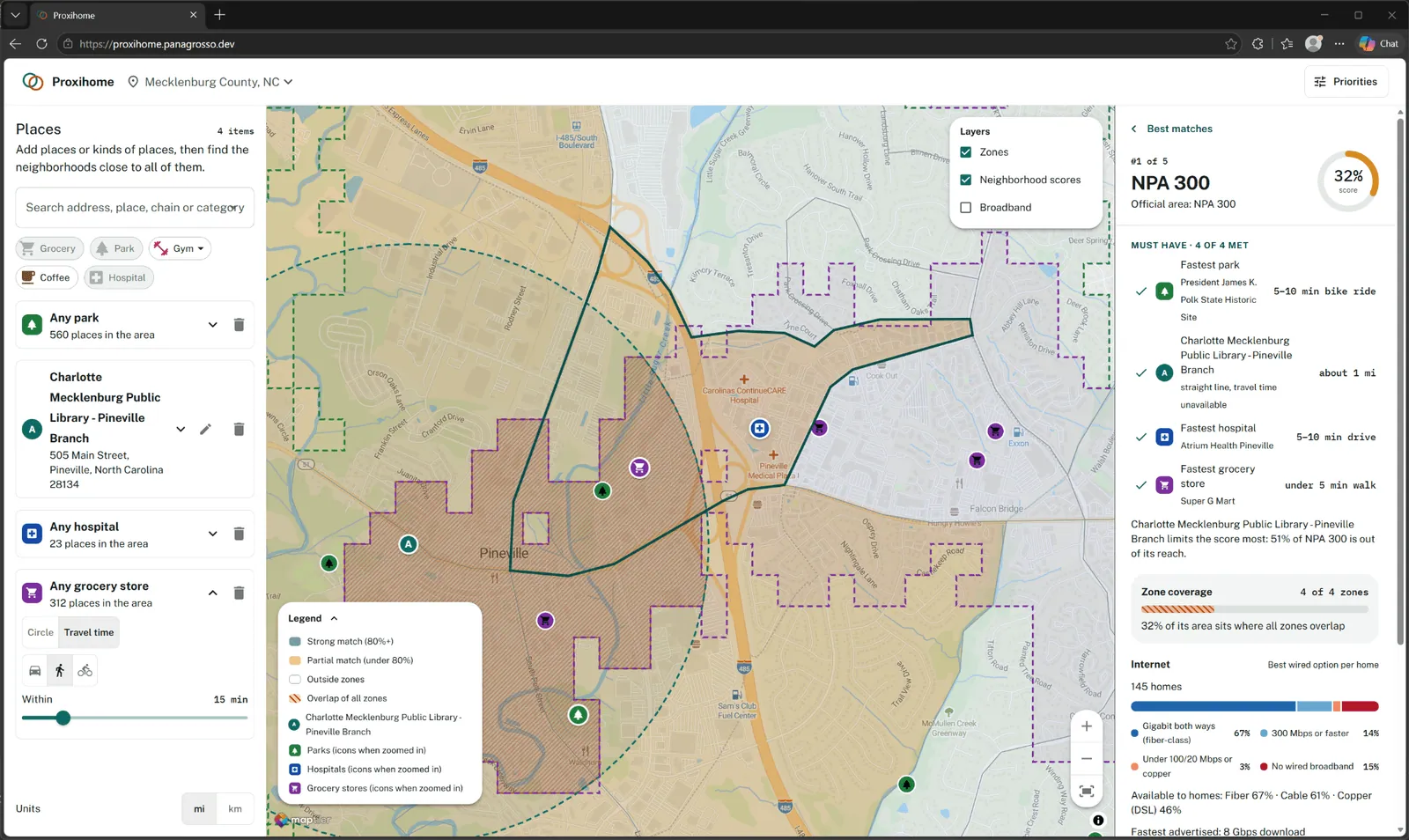
Task: Select bicycle travel mode
Action: click(x=85, y=671)
